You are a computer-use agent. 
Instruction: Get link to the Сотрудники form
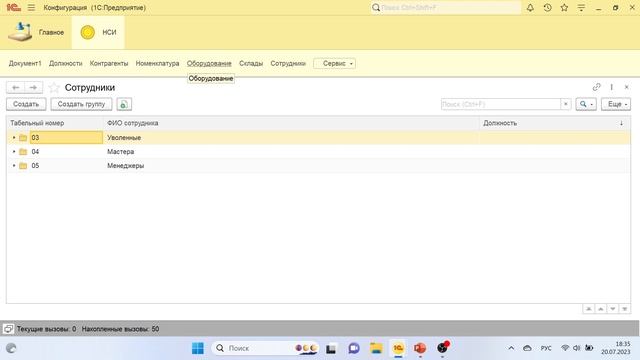coord(596,87)
